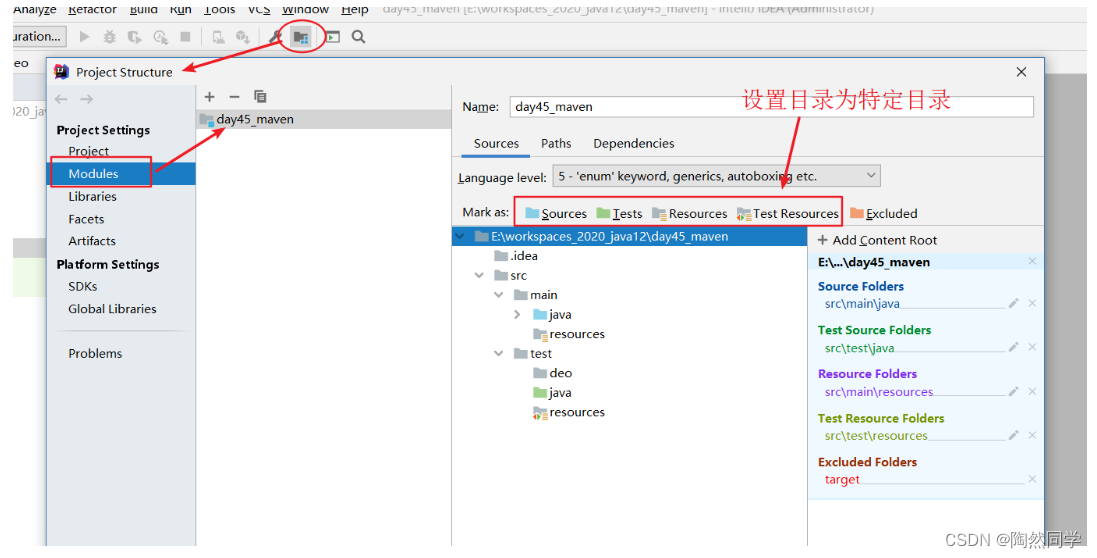
Task: Collapse the content root E:\workspaces tree node
Action: (x=460, y=236)
